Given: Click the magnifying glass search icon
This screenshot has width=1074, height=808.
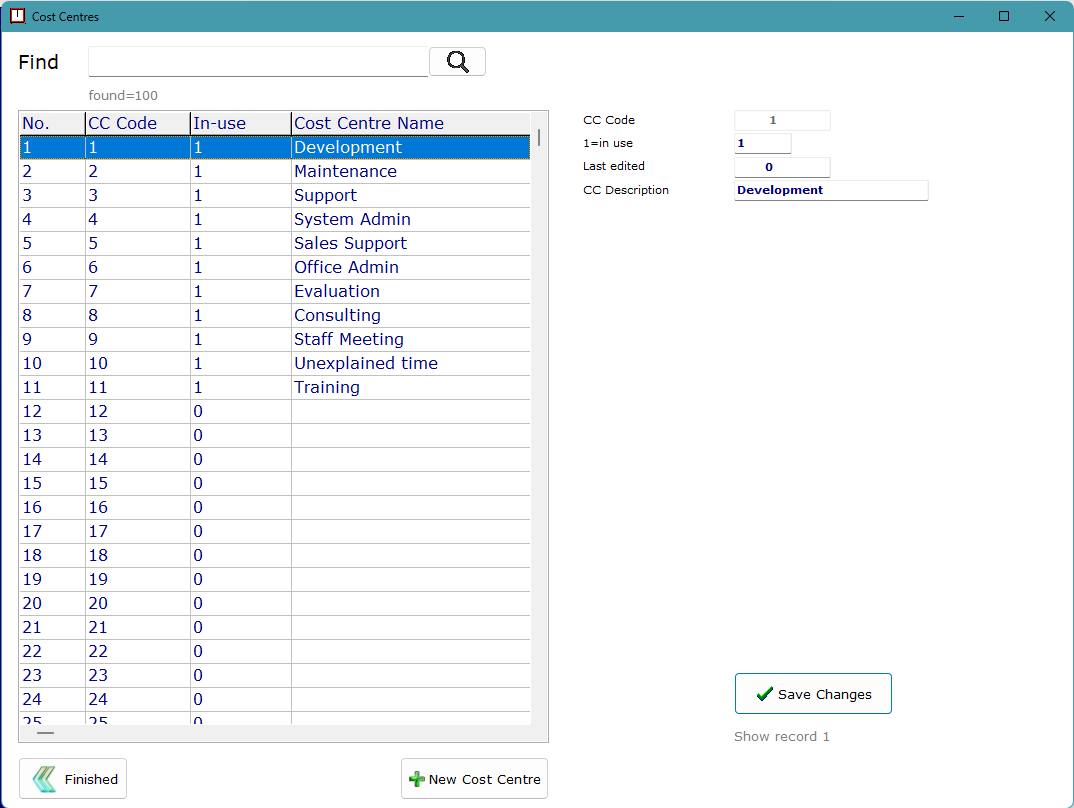Looking at the screenshot, I should pyautogui.click(x=457, y=62).
